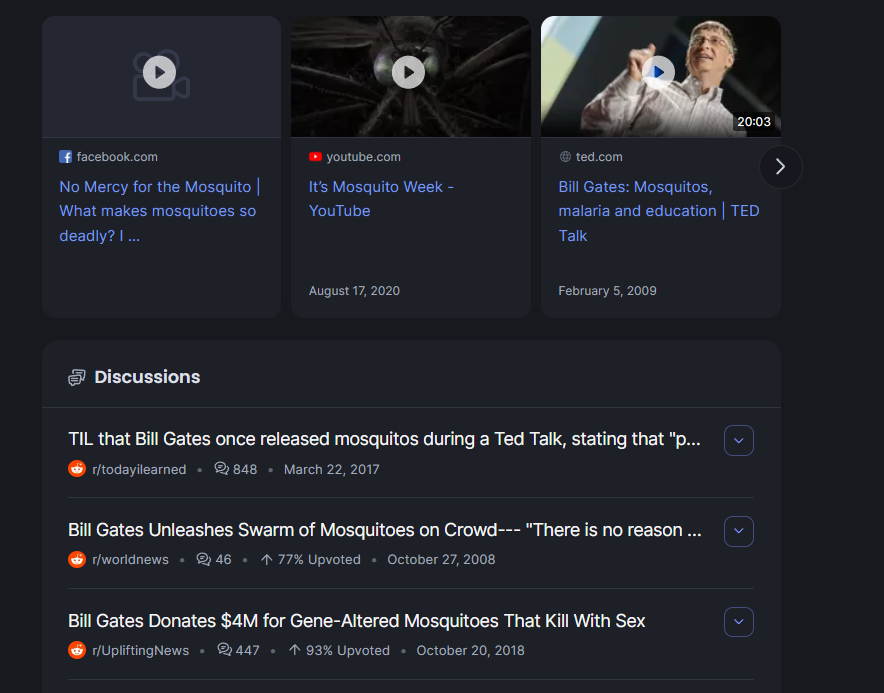Play the facebook.com mosquito video
This screenshot has width=884, height=693.
click(x=160, y=72)
